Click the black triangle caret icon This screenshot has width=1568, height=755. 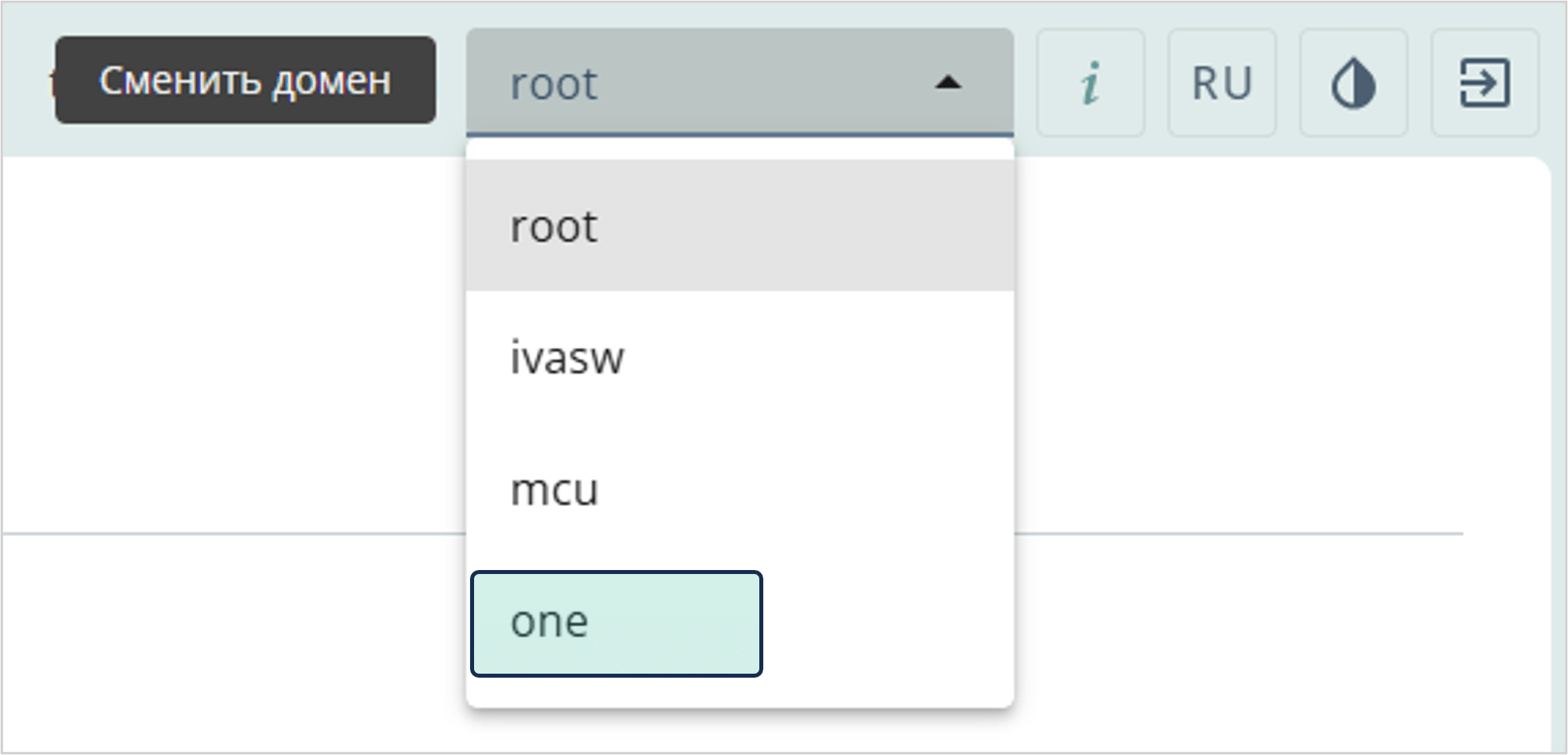tap(947, 83)
